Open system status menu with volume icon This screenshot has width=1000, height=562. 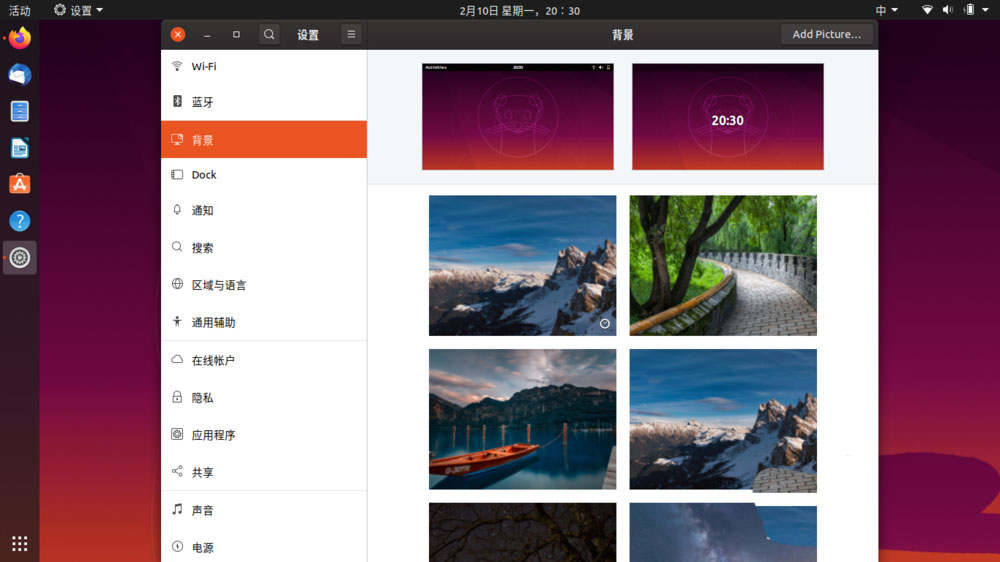click(x=948, y=10)
